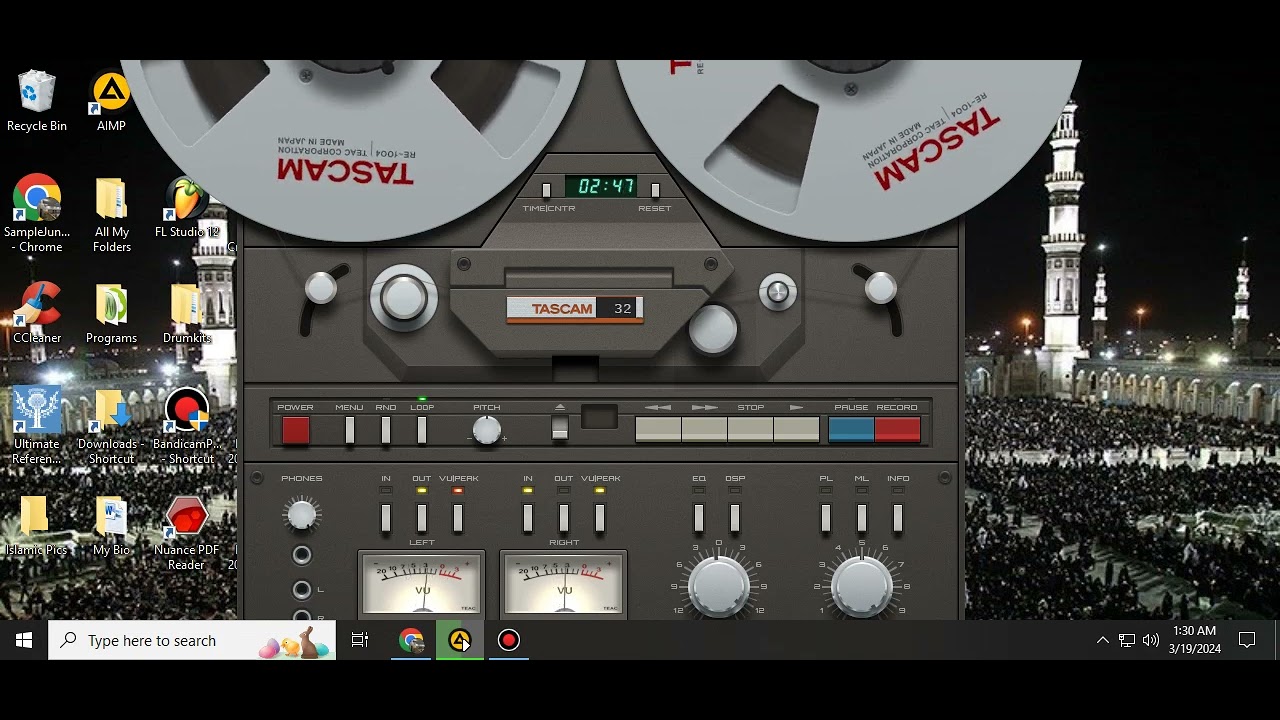Screen dimensions: 1280x720
Task: Click the PHONES level knob
Action: pyautogui.click(x=301, y=515)
